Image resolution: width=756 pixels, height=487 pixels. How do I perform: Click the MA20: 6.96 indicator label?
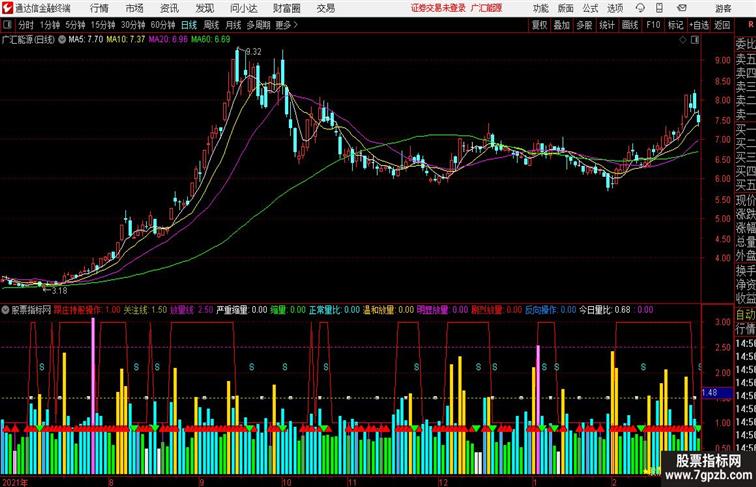pyautogui.click(x=168, y=40)
